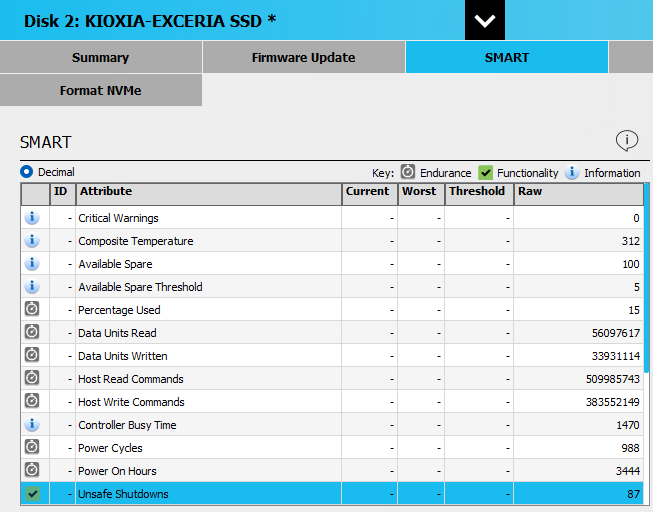The width and height of the screenshot is (653, 512).
Task: Click endurance icon for Percentage Used row
Action: (x=32, y=309)
